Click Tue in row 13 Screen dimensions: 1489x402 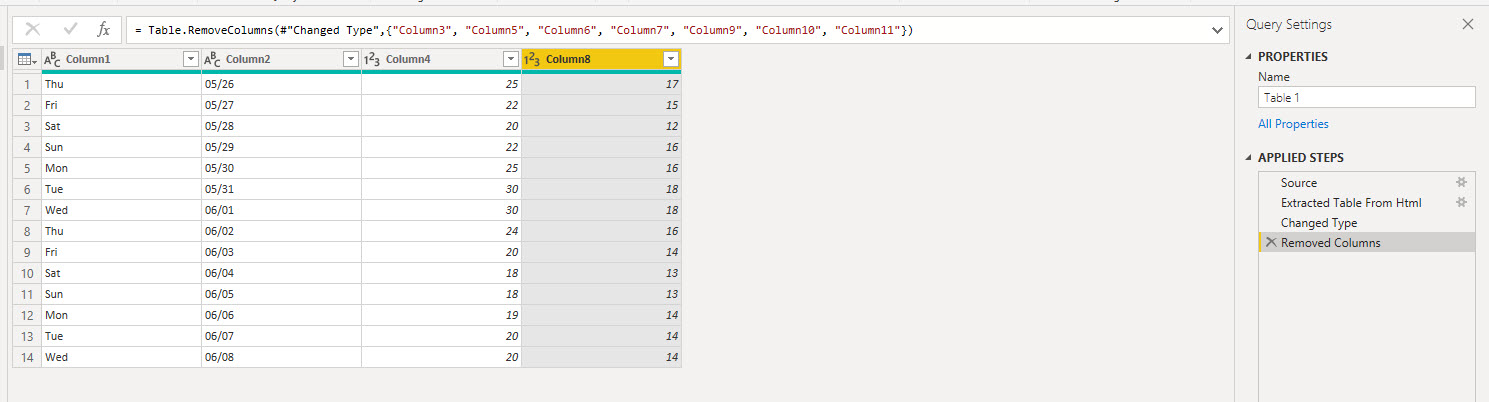tap(121, 336)
